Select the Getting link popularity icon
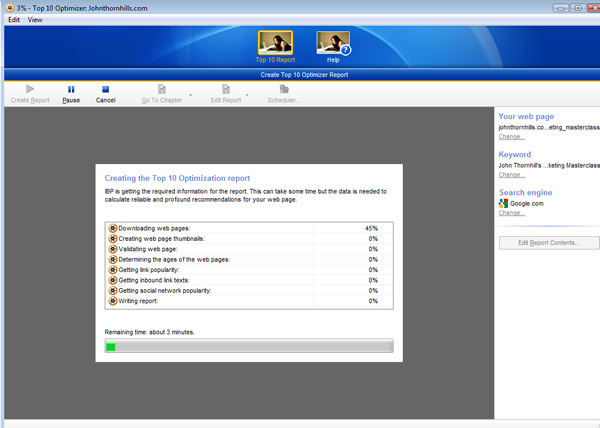The image size is (600, 428). 112,270
